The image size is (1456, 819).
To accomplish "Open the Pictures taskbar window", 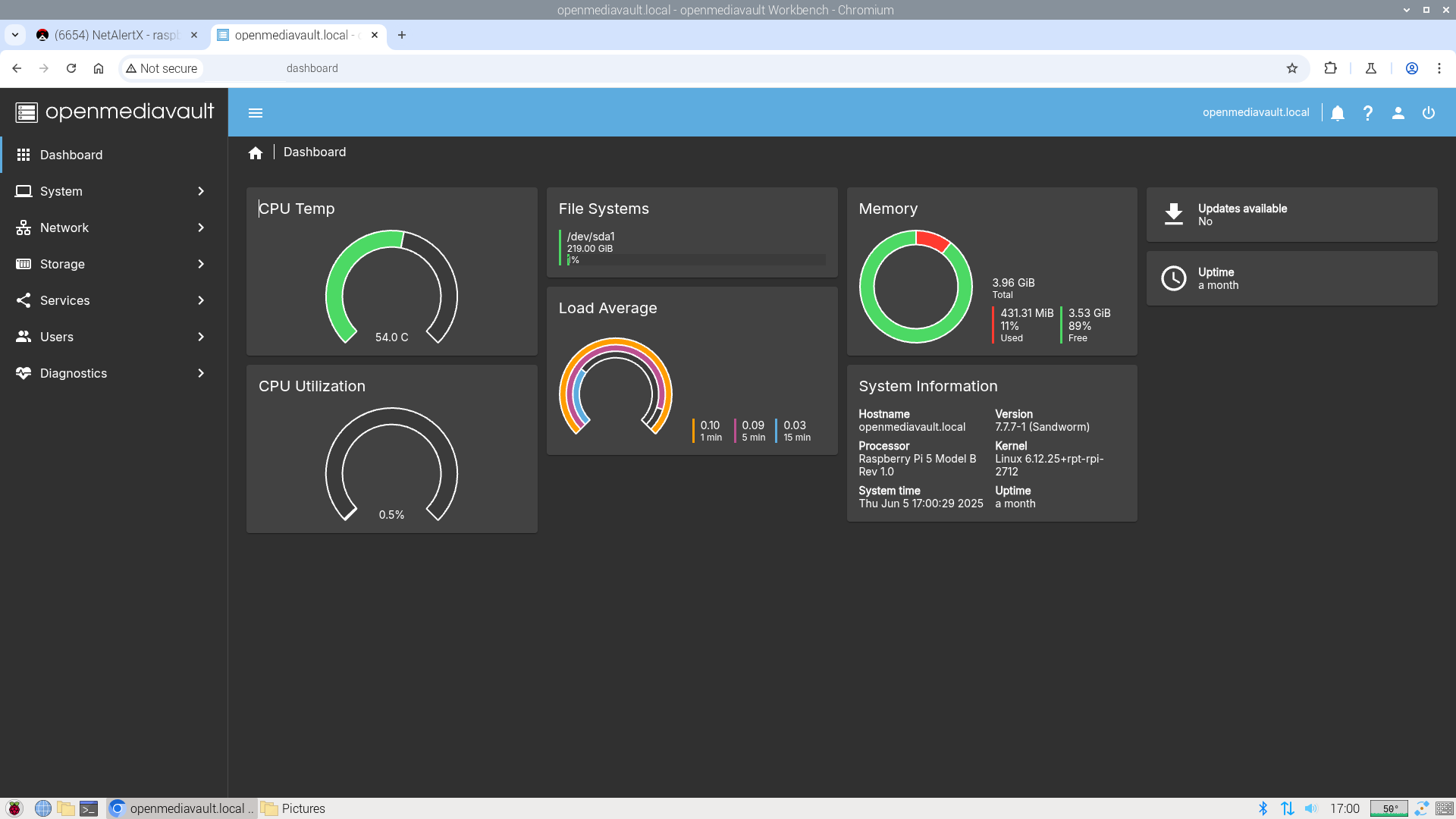I will (293, 808).
